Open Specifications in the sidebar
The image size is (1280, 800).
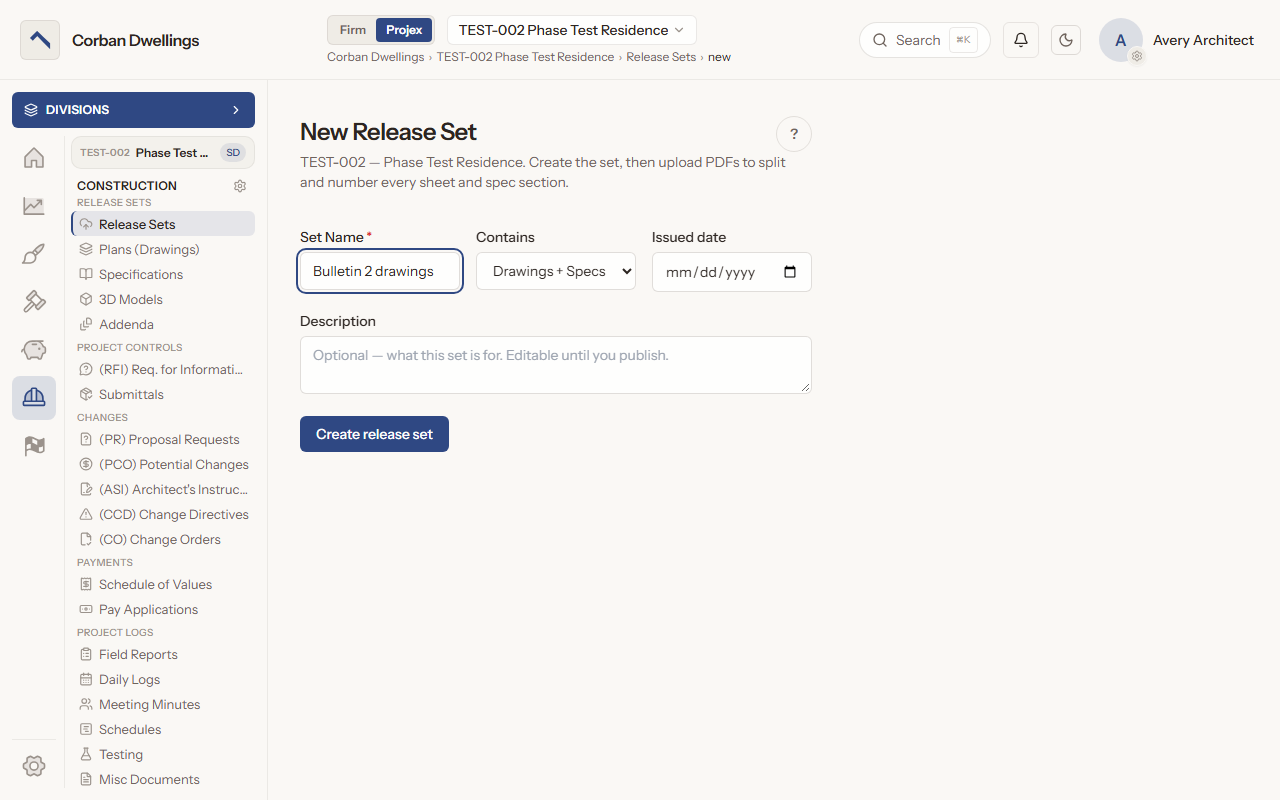162,274
